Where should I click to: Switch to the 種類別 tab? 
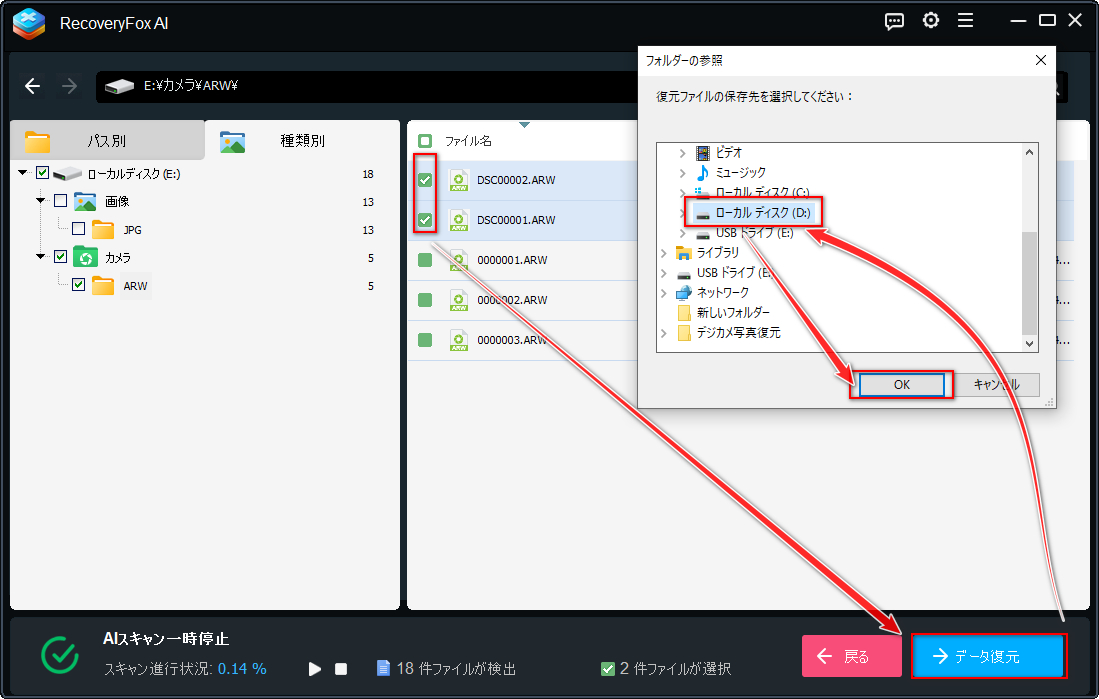click(302, 140)
